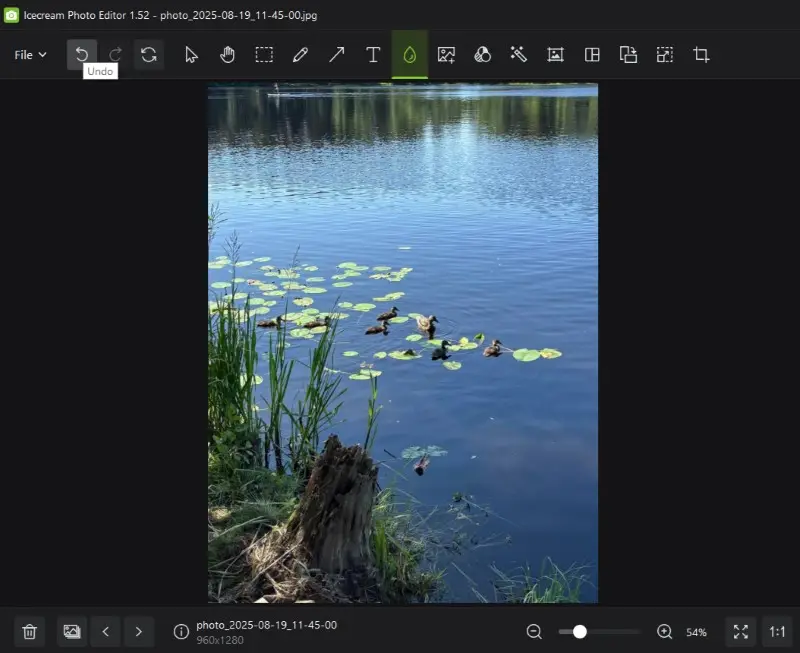Toggle the active blur droplet tool
This screenshot has height=653, width=800.
tap(409, 55)
